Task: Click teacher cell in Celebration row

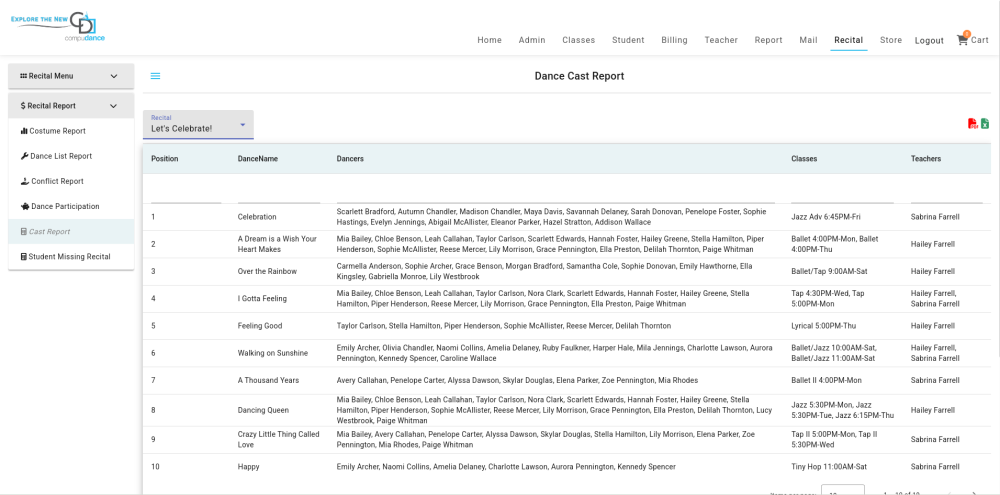Action: 935,217
